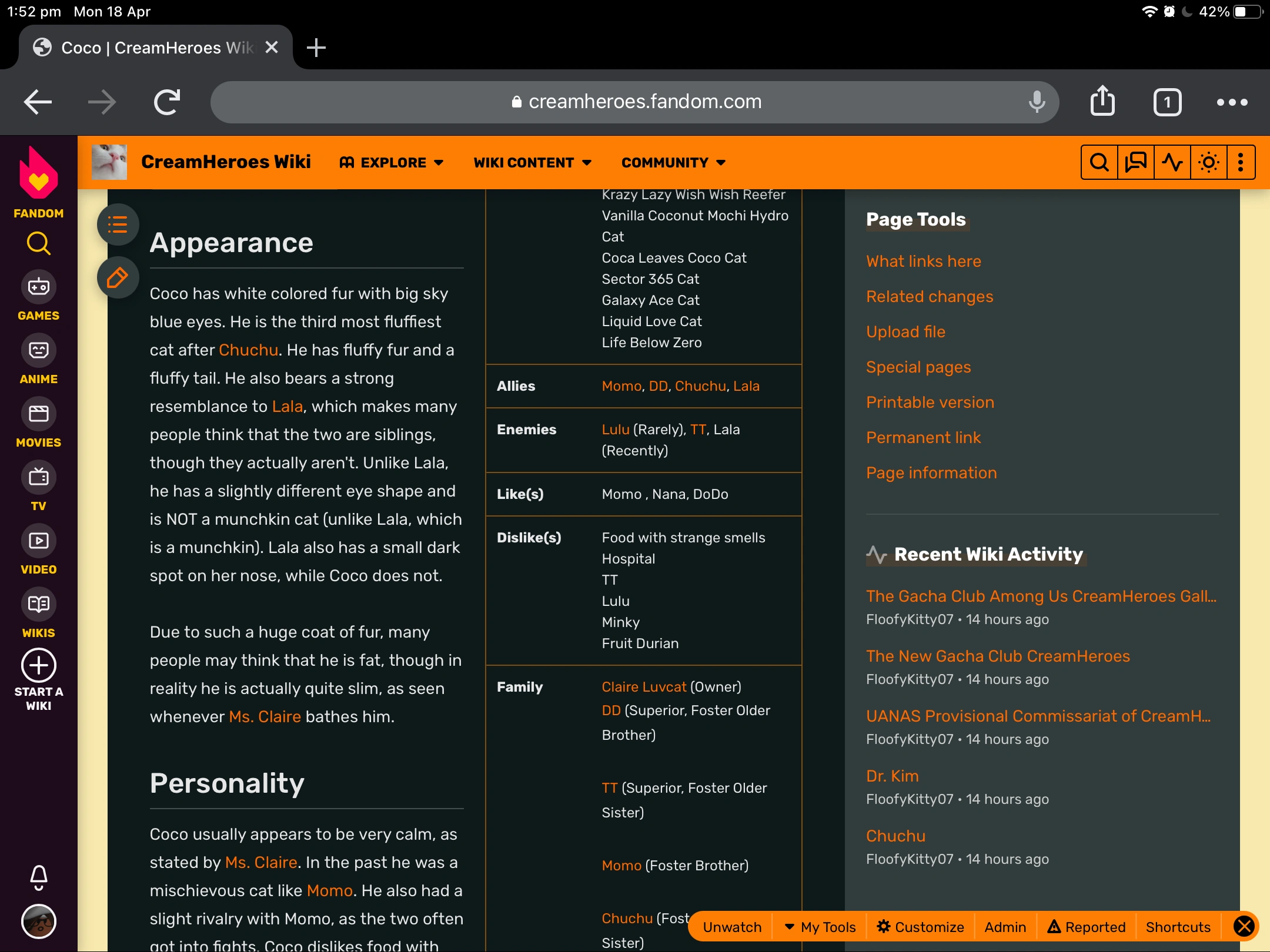Close the bottom admin toolbar with X

click(x=1244, y=927)
